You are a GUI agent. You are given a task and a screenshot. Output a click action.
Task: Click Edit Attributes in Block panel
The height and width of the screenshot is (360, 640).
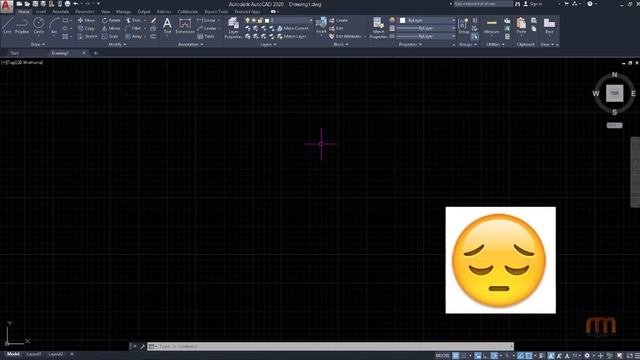pos(345,36)
